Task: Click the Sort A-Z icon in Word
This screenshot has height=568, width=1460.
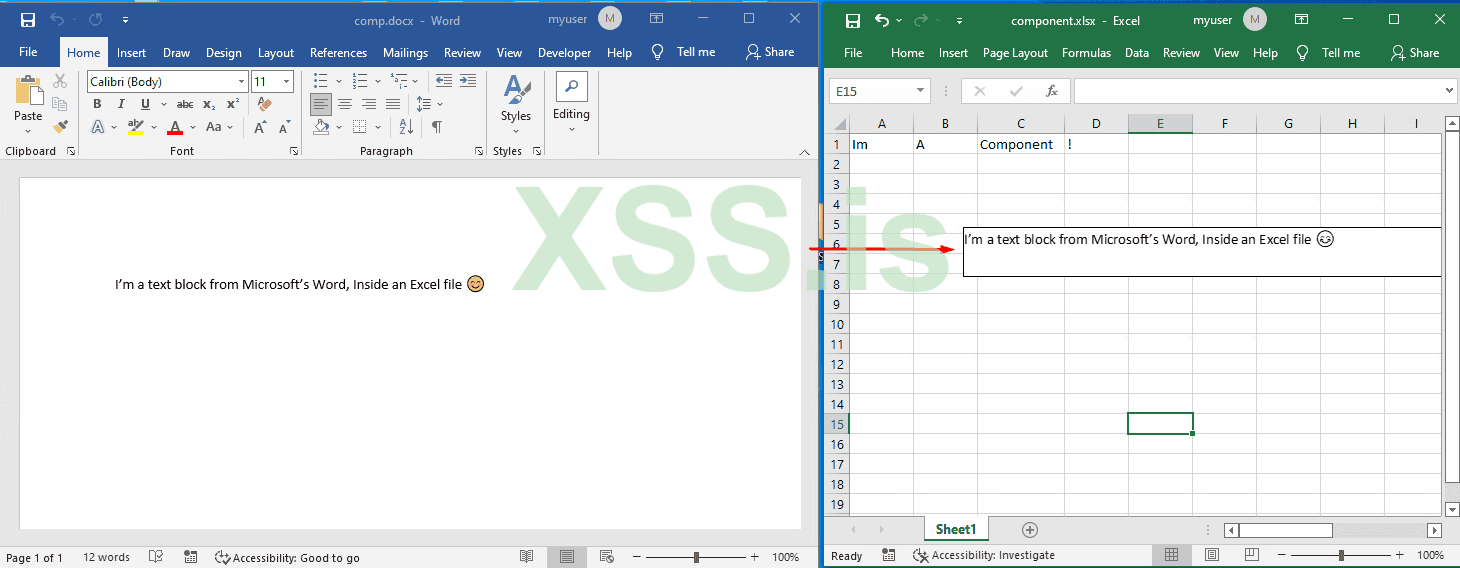Action: pyautogui.click(x=406, y=127)
